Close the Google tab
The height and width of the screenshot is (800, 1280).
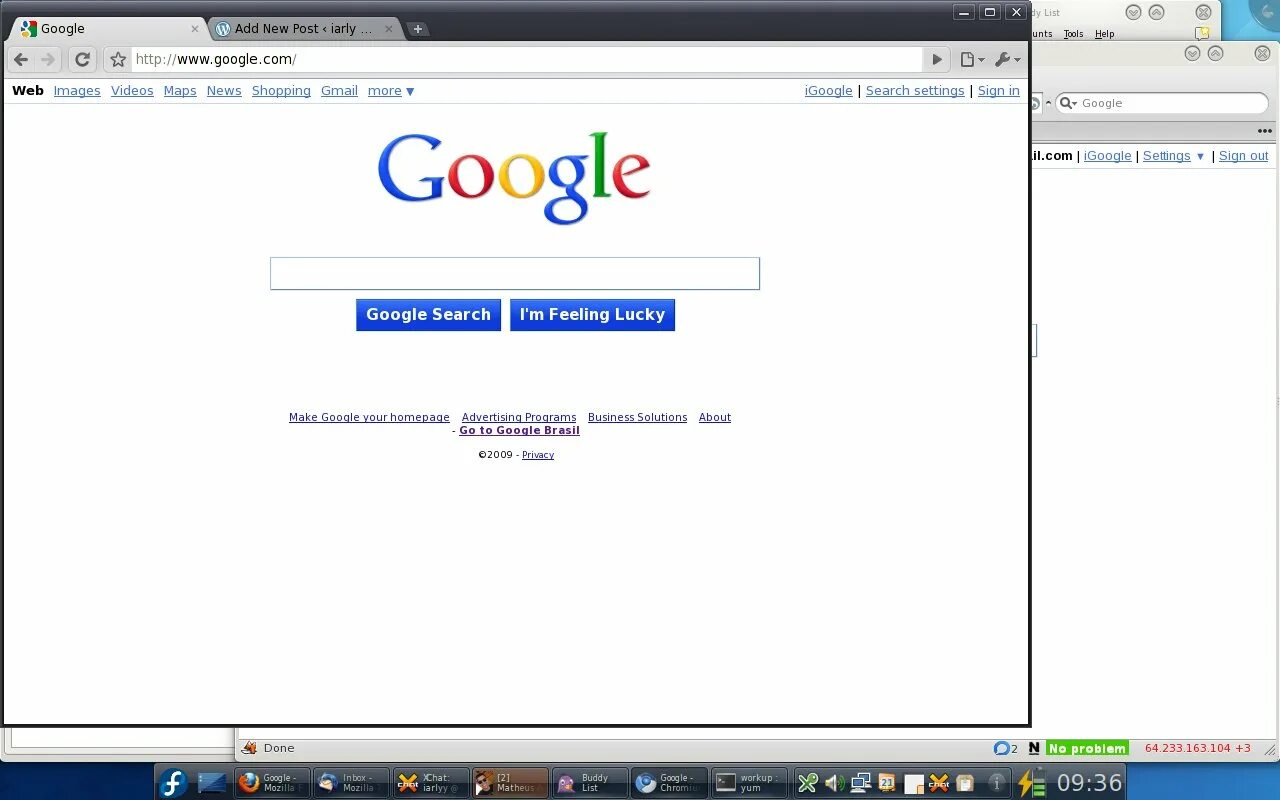click(x=195, y=29)
